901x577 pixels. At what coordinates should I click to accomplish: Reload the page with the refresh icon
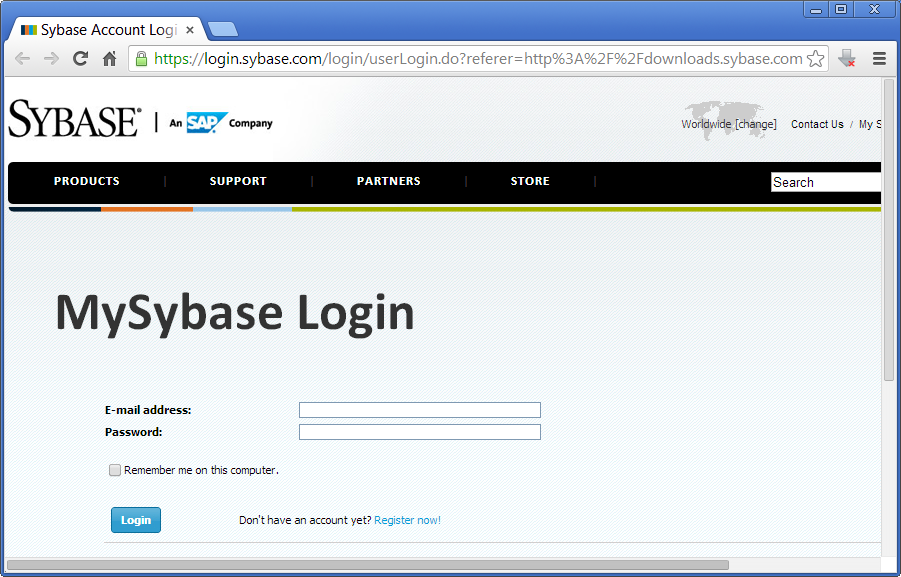(x=80, y=59)
